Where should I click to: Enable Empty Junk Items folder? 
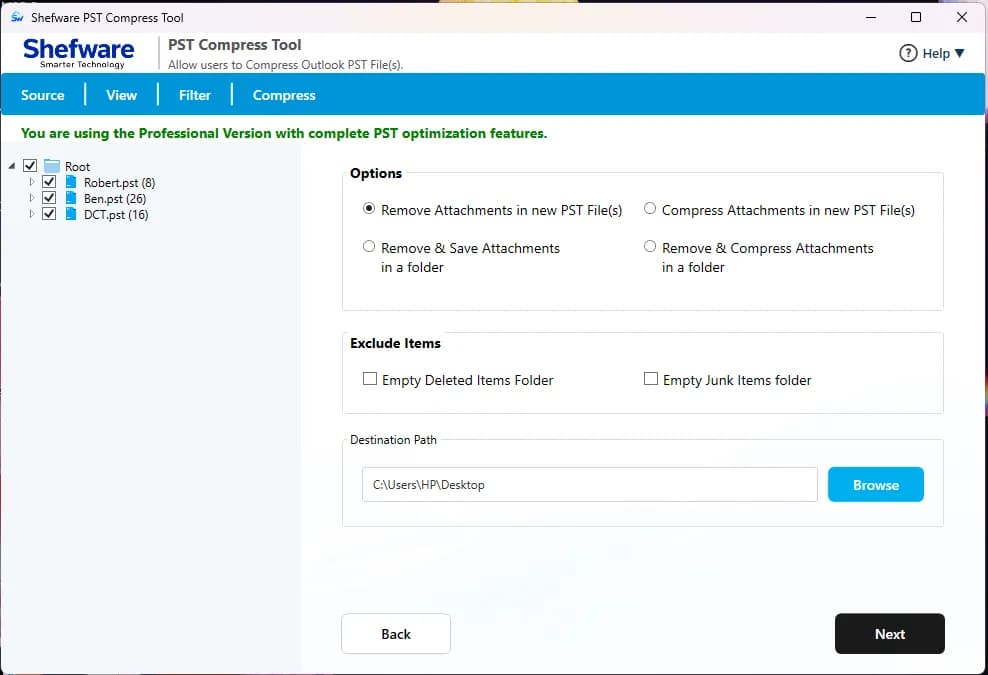(x=651, y=379)
